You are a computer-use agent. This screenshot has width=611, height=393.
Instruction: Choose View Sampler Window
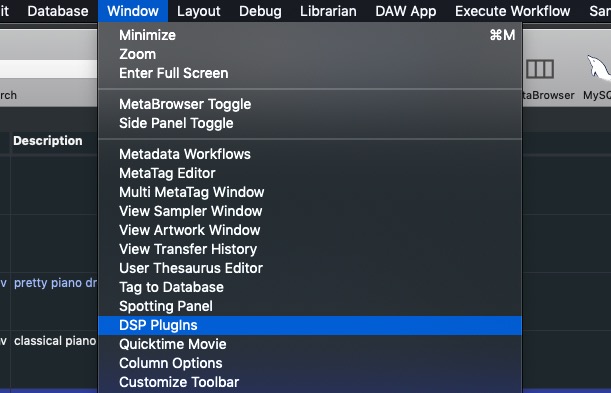310,211
